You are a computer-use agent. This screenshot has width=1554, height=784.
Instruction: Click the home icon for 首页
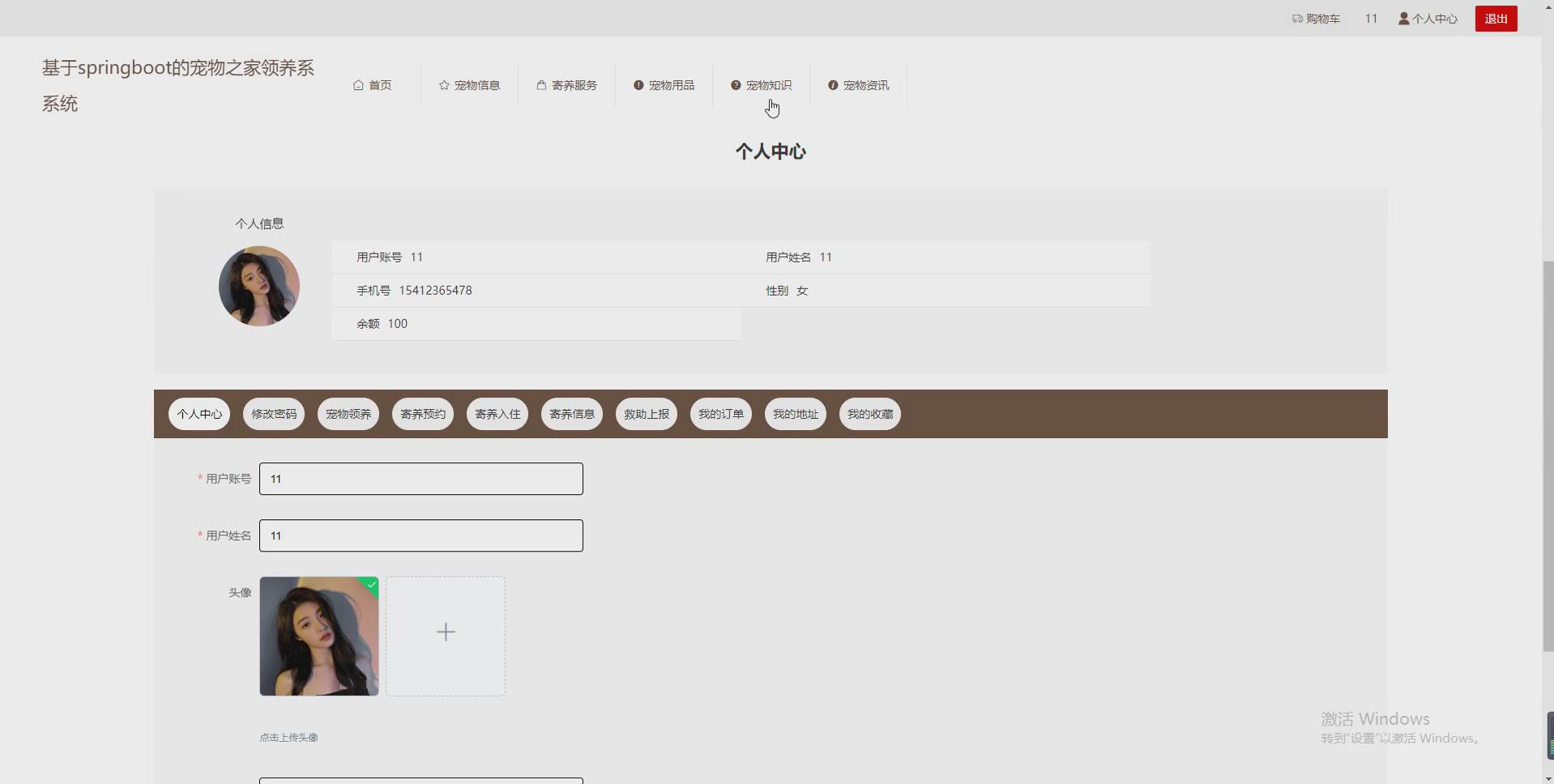(358, 85)
